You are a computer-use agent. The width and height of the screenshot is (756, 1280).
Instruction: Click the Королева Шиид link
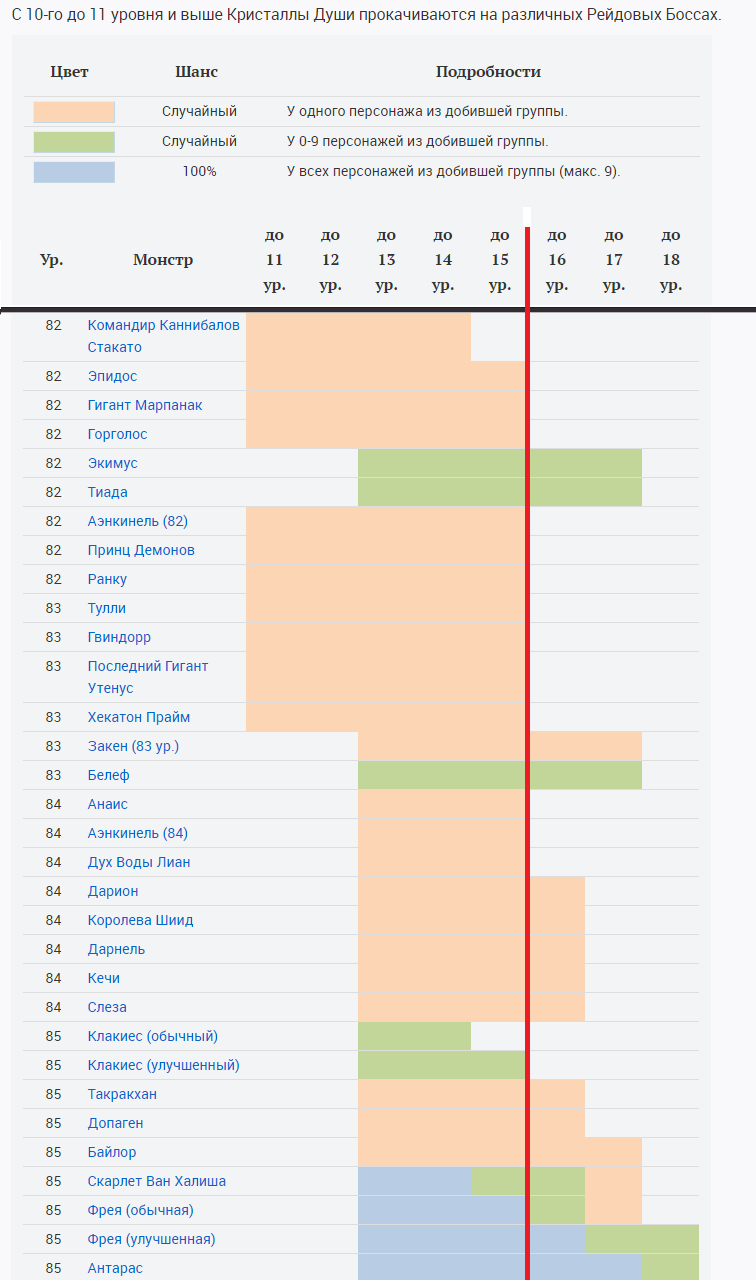coord(141,920)
